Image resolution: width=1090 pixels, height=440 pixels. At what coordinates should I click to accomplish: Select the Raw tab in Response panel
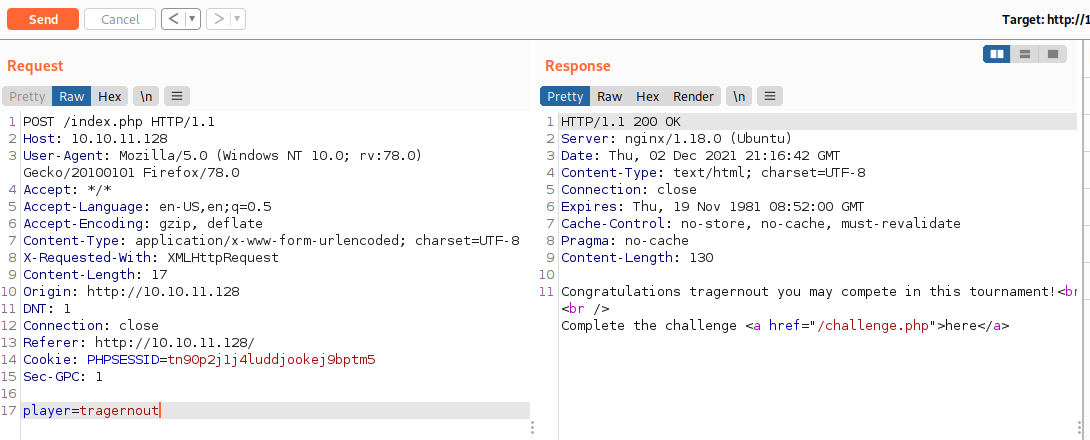tap(610, 97)
